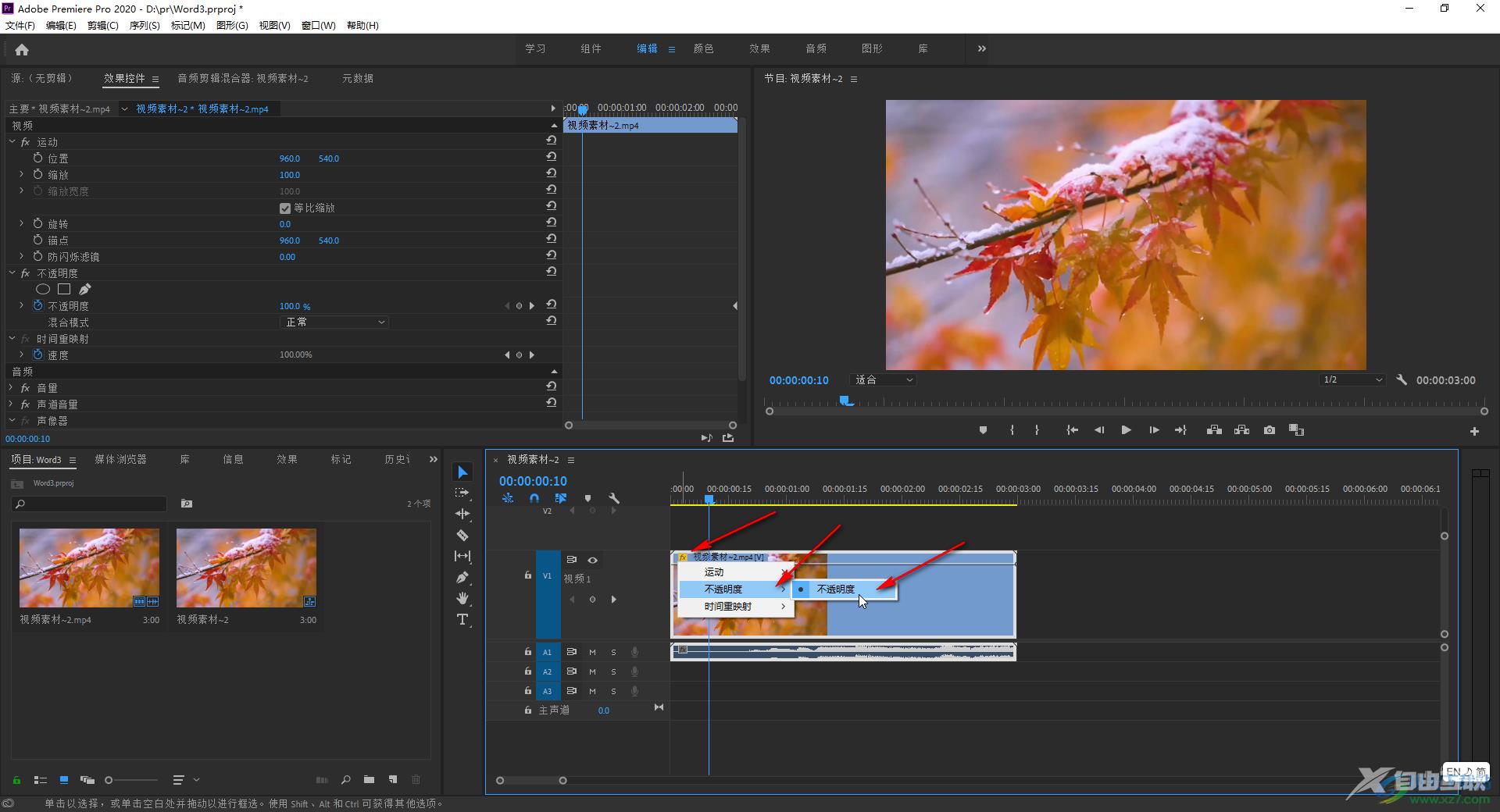Screen dimensions: 1500x812
Task: Add marker in timeline header
Action: (x=587, y=498)
